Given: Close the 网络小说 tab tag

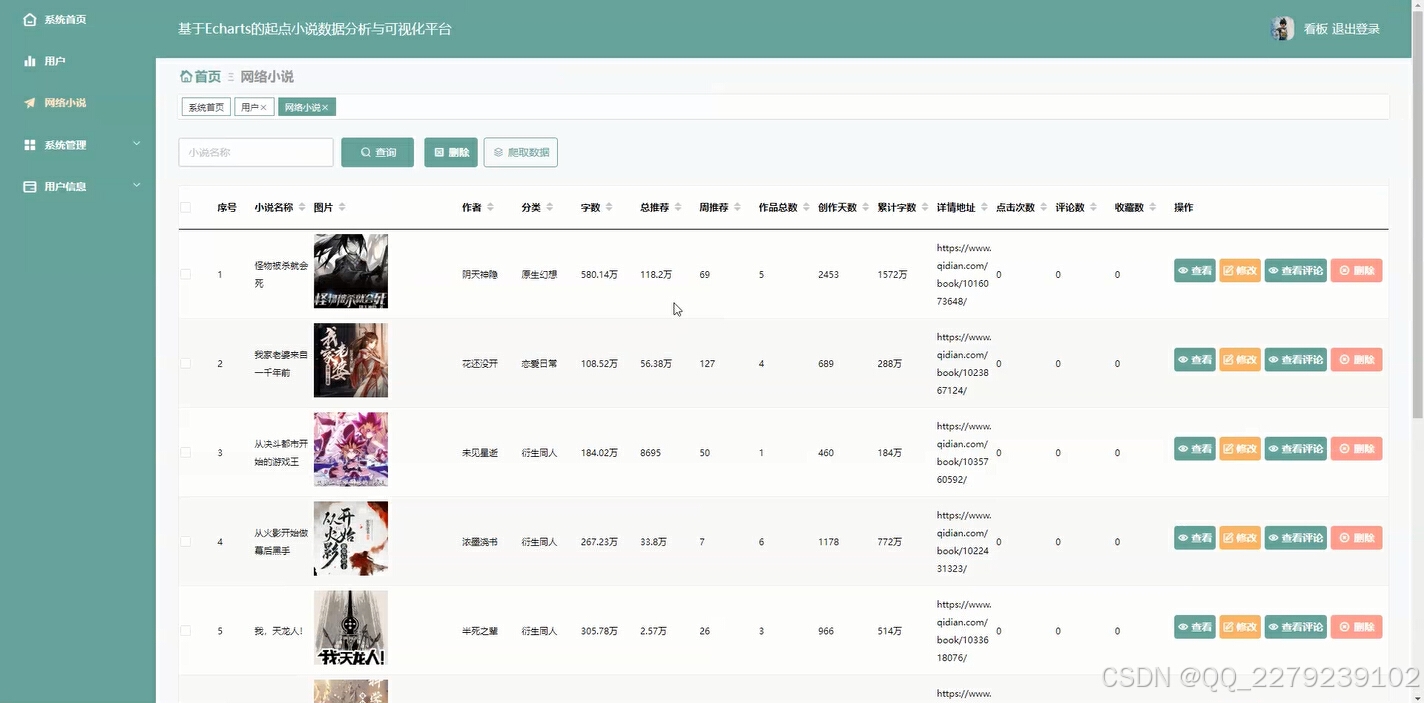Looking at the screenshot, I should tap(325, 108).
